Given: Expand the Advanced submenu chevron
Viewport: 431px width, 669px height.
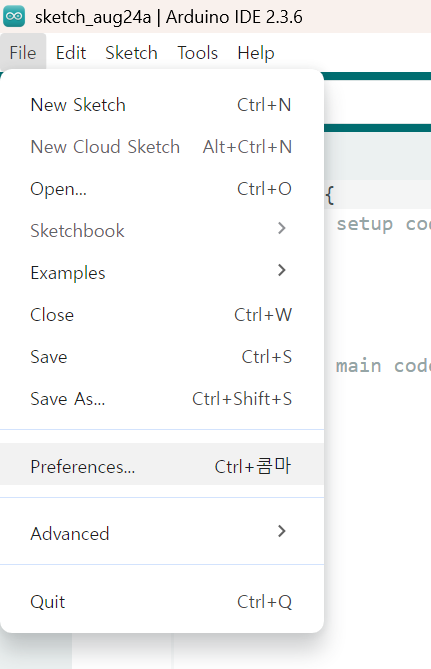Looking at the screenshot, I should point(281,531).
